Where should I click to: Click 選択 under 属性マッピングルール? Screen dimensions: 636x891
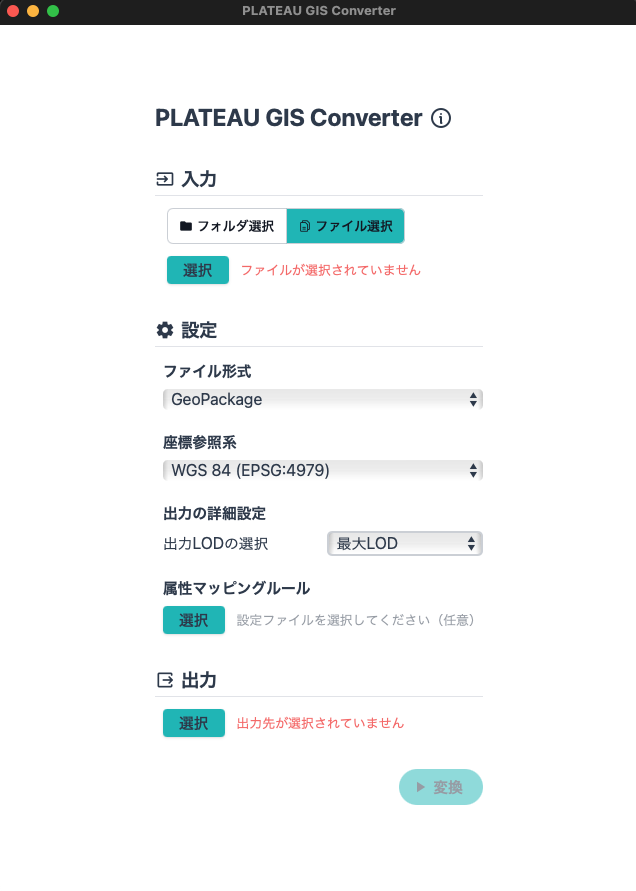tap(193, 620)
